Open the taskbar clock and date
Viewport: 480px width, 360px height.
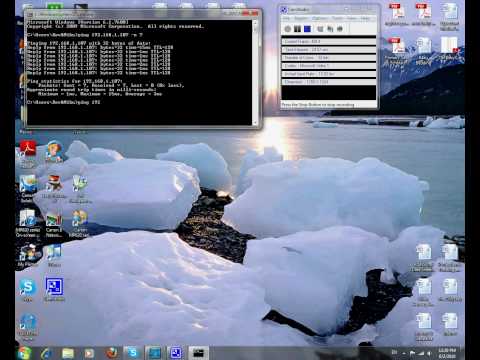click(x=447, y=353)
